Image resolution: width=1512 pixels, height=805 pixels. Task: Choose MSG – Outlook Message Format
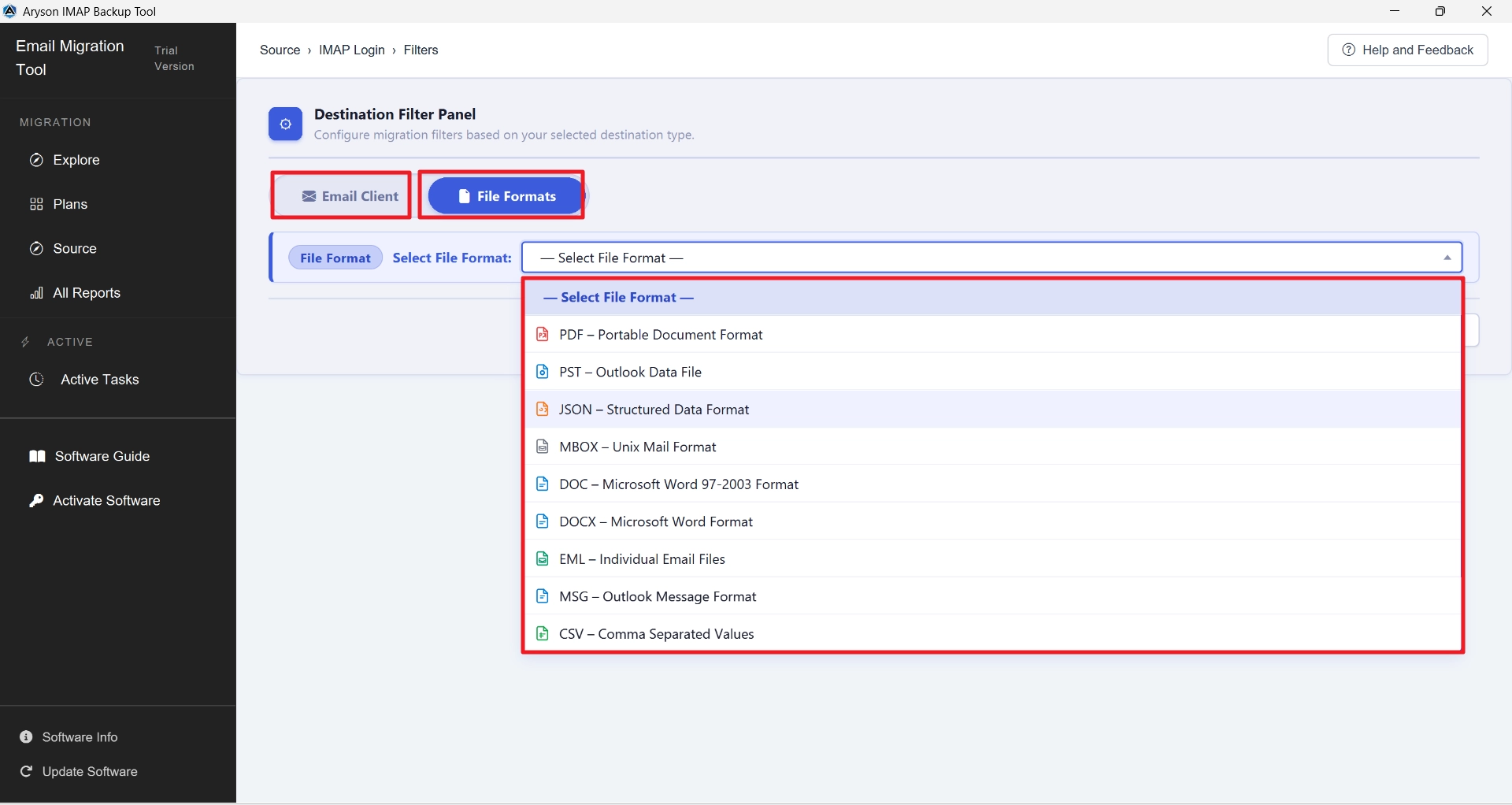[x=992, y=596]
